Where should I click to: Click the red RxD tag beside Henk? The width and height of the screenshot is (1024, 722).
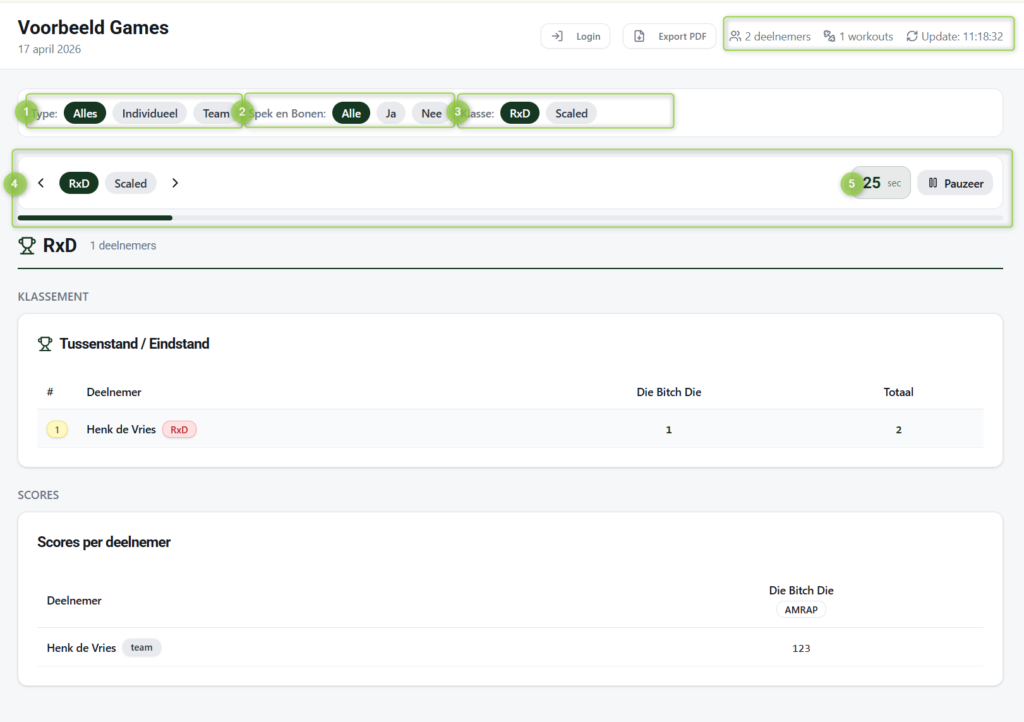click(x=179, y=429)
